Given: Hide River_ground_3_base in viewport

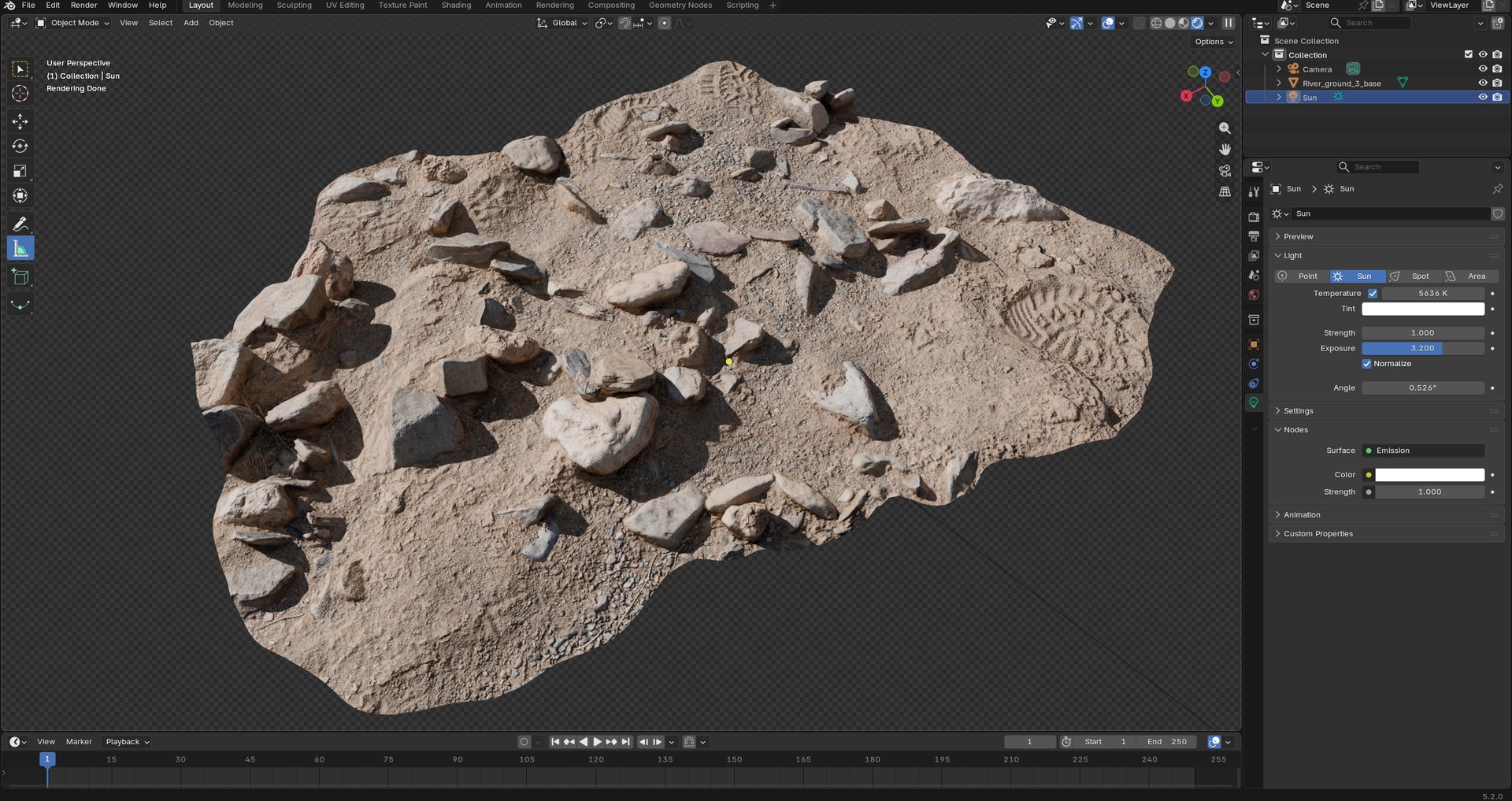Looking at the screenshot, I should tap(1483, 83).
